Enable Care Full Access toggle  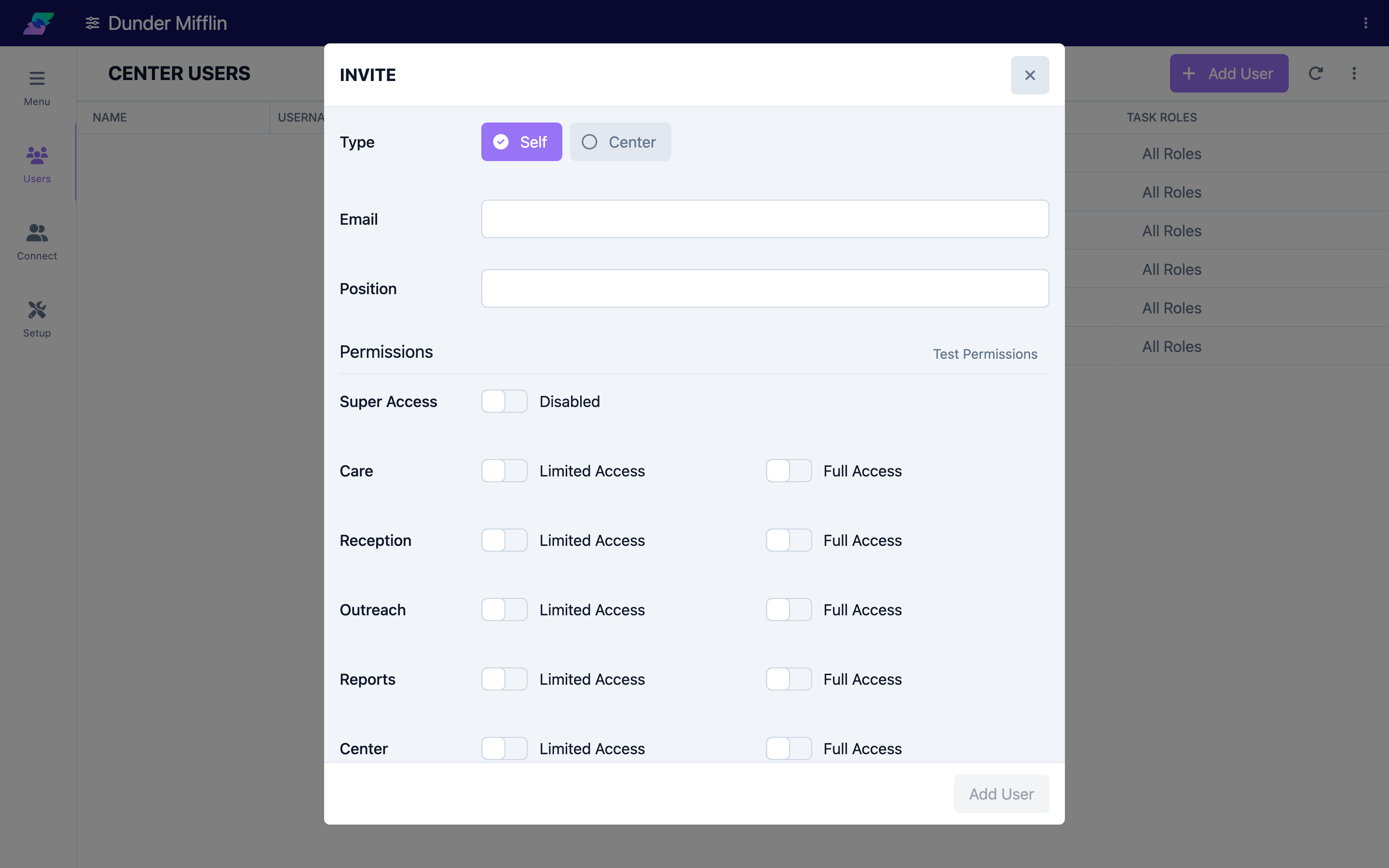click(789, 471)
